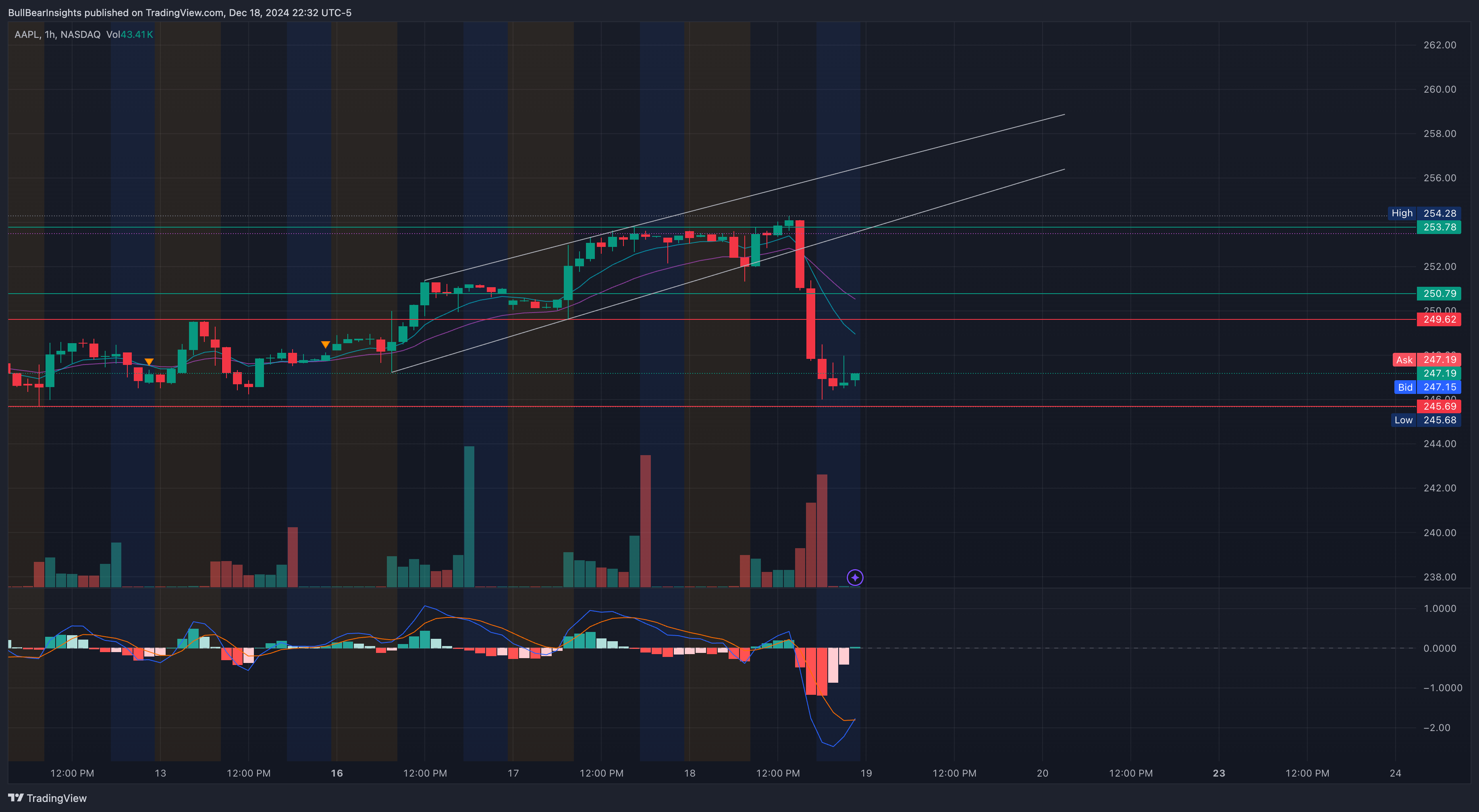Click the Bid 247.15 price tag

click(1428, 387)
